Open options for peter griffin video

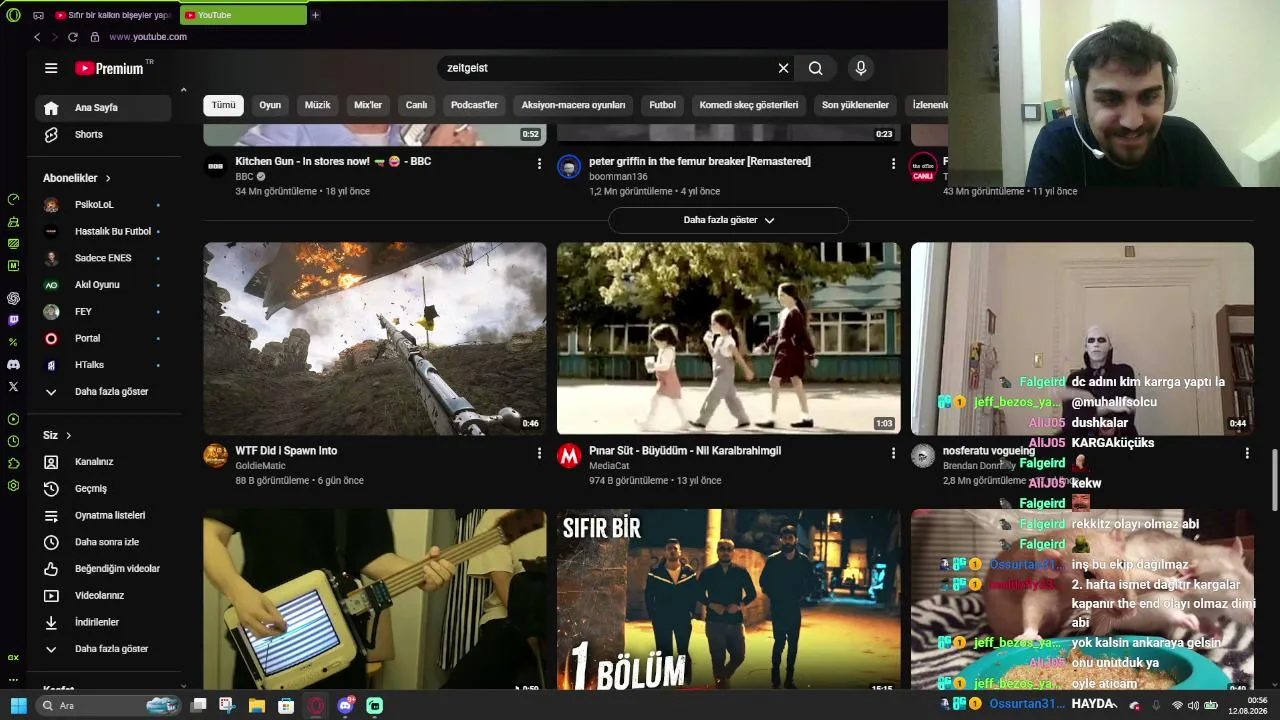[893, 163]
